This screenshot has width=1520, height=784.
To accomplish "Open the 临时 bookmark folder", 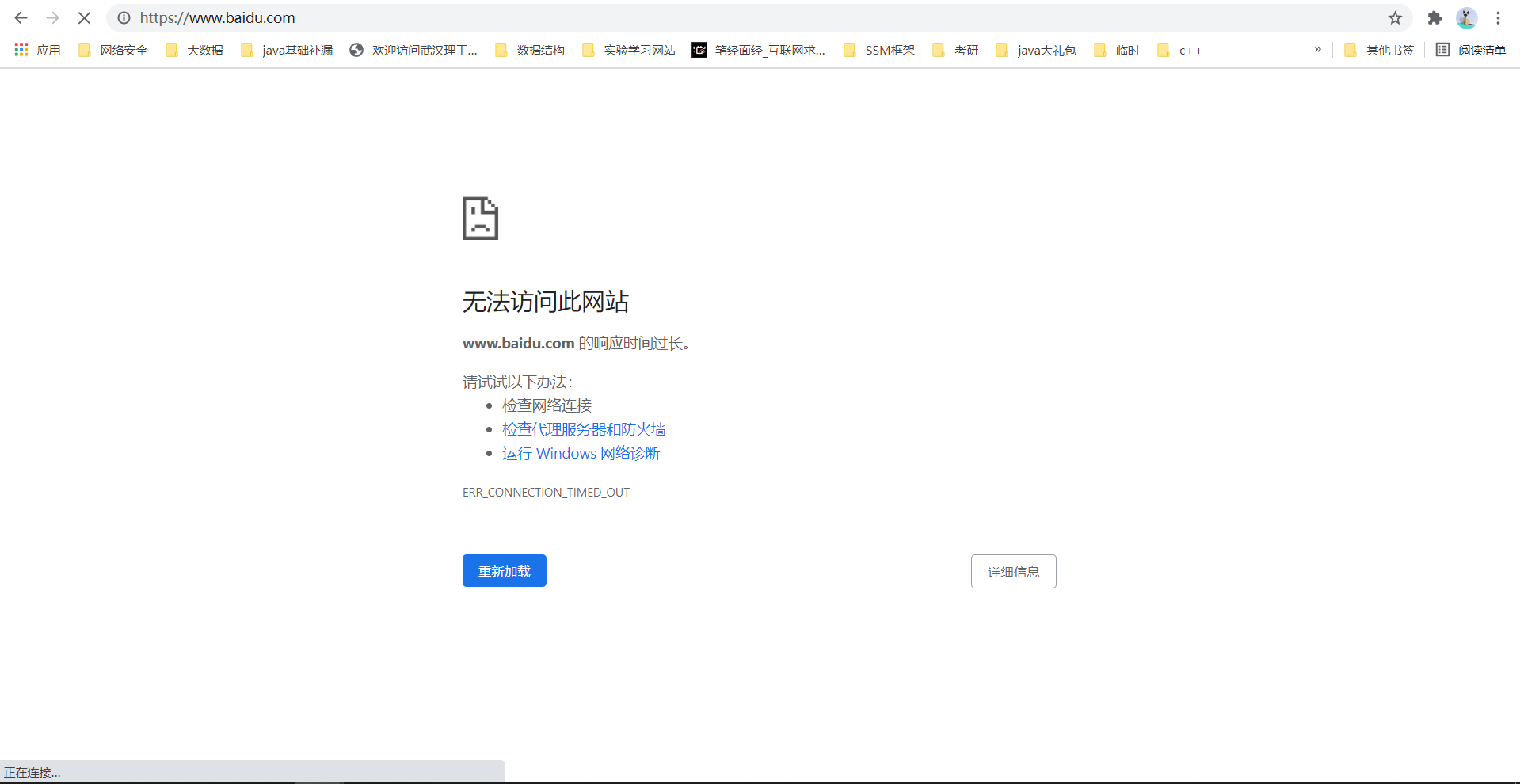I will click(1117, 50).
